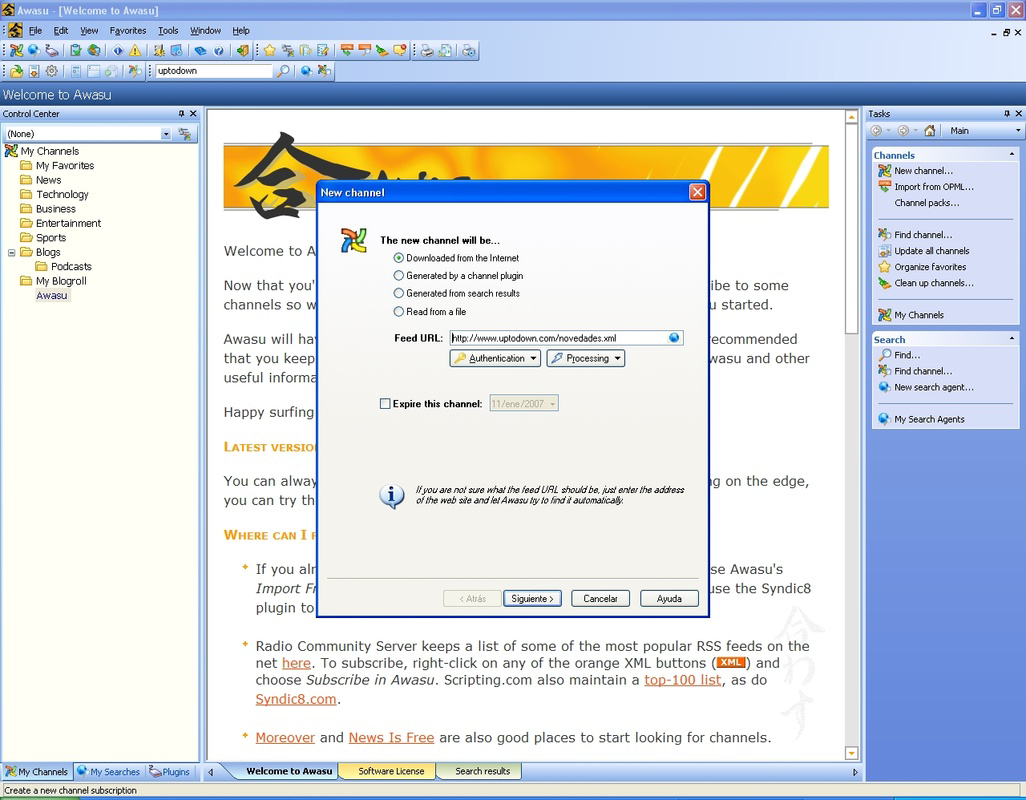Click the print preview page icon
Image resolution: width=1026 pixels, height=800 pixels.
click(445, 50)
